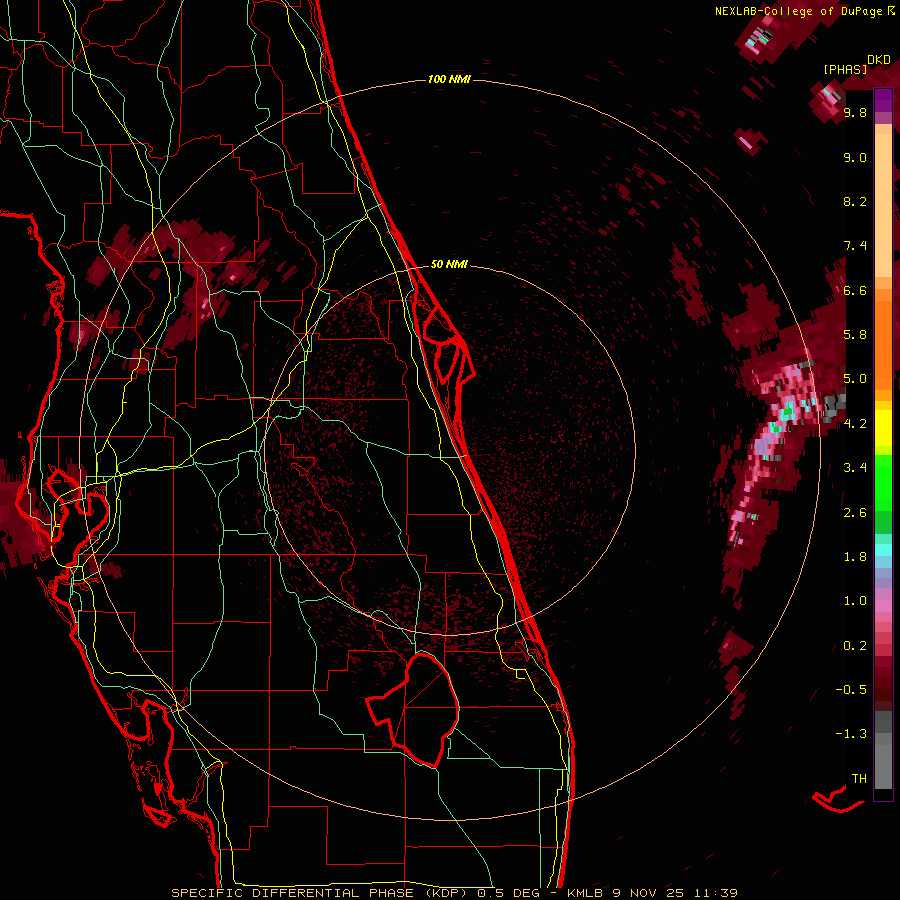Click the 3.4 legend value

pos(855,468)
